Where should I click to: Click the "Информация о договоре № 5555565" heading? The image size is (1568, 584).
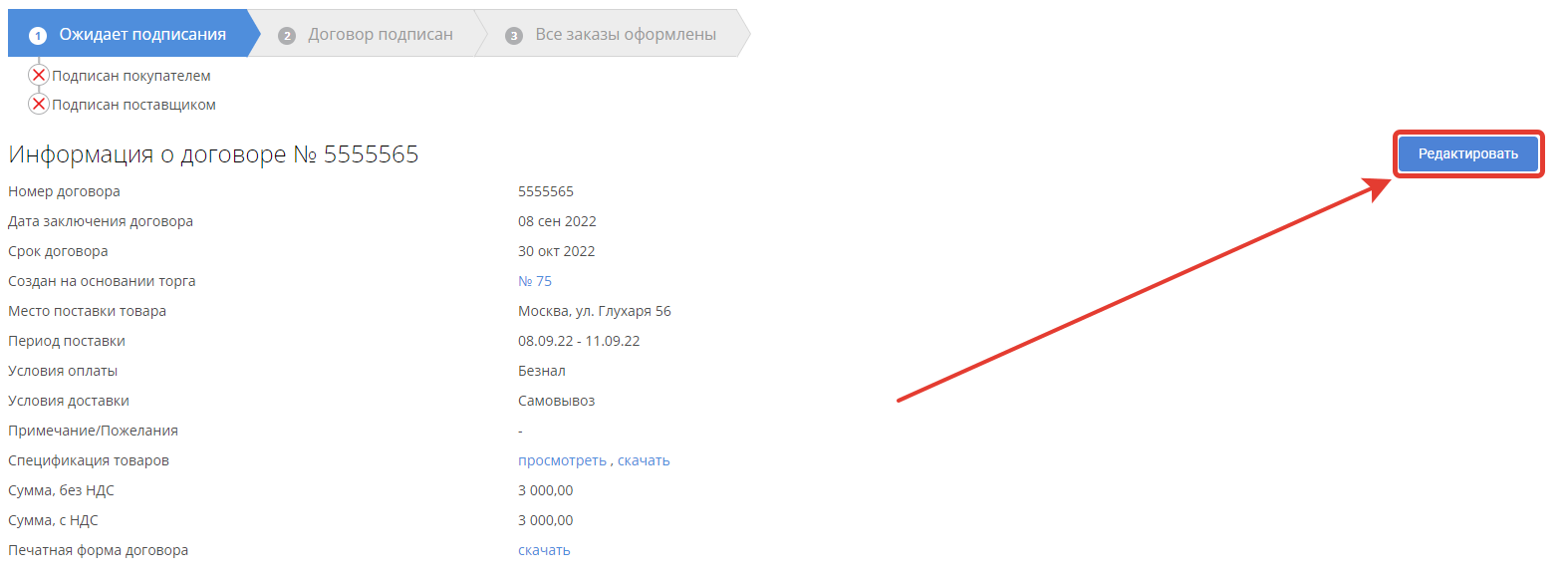click(213, 154)
